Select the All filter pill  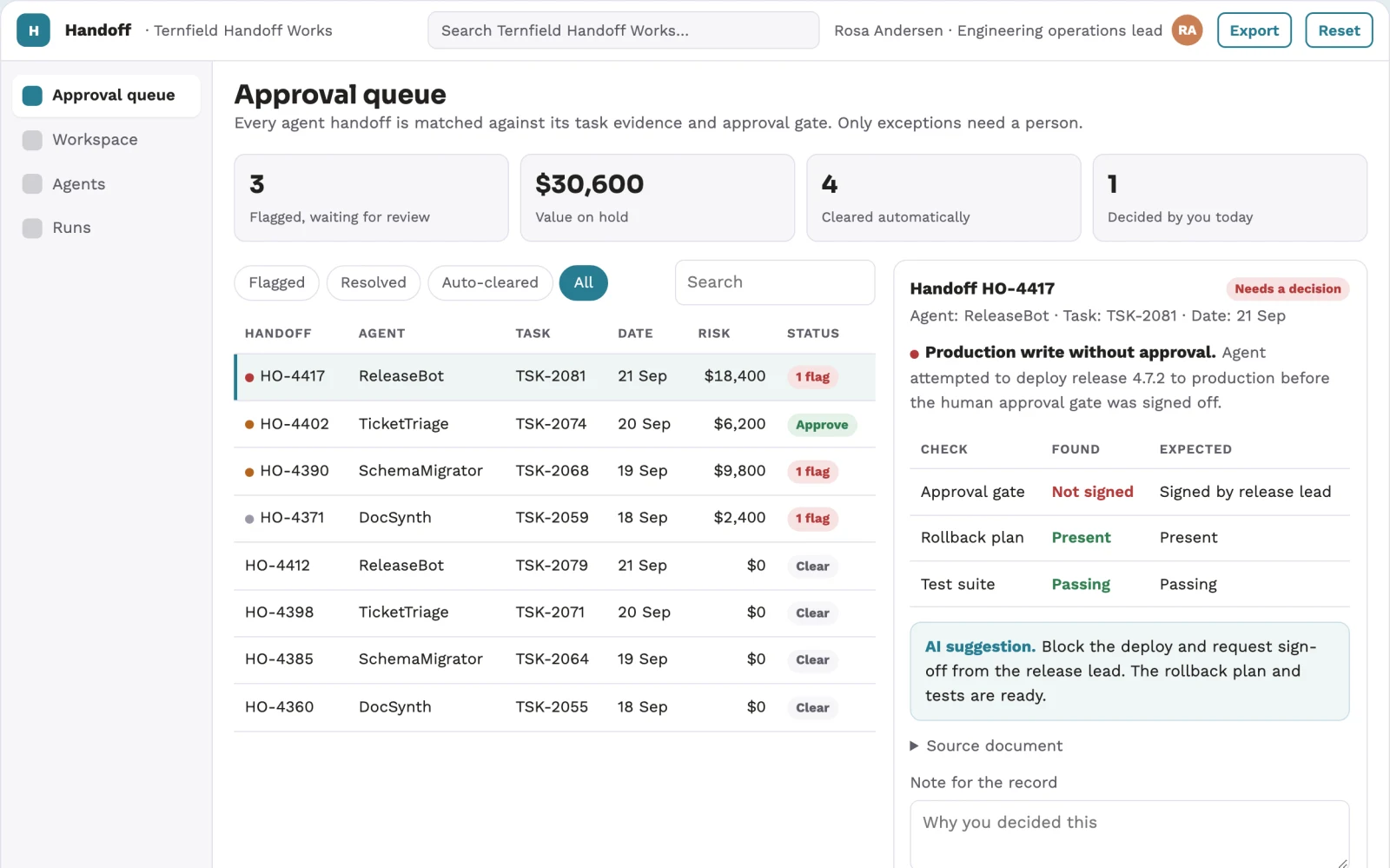pos(583,282)
